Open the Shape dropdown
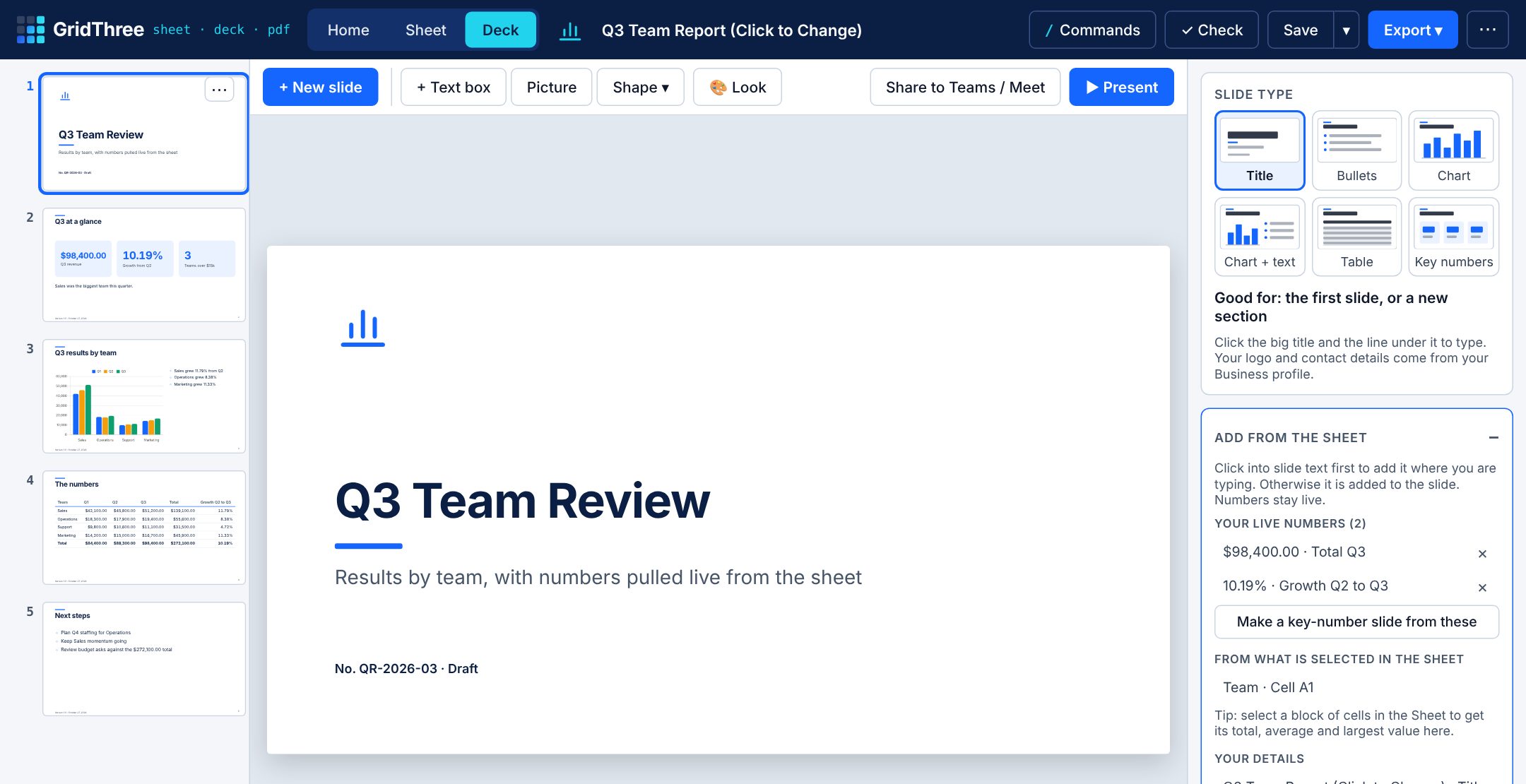The width and height of the screenshot is (1526, 784). pyautogui.click(x=640, y=87)
